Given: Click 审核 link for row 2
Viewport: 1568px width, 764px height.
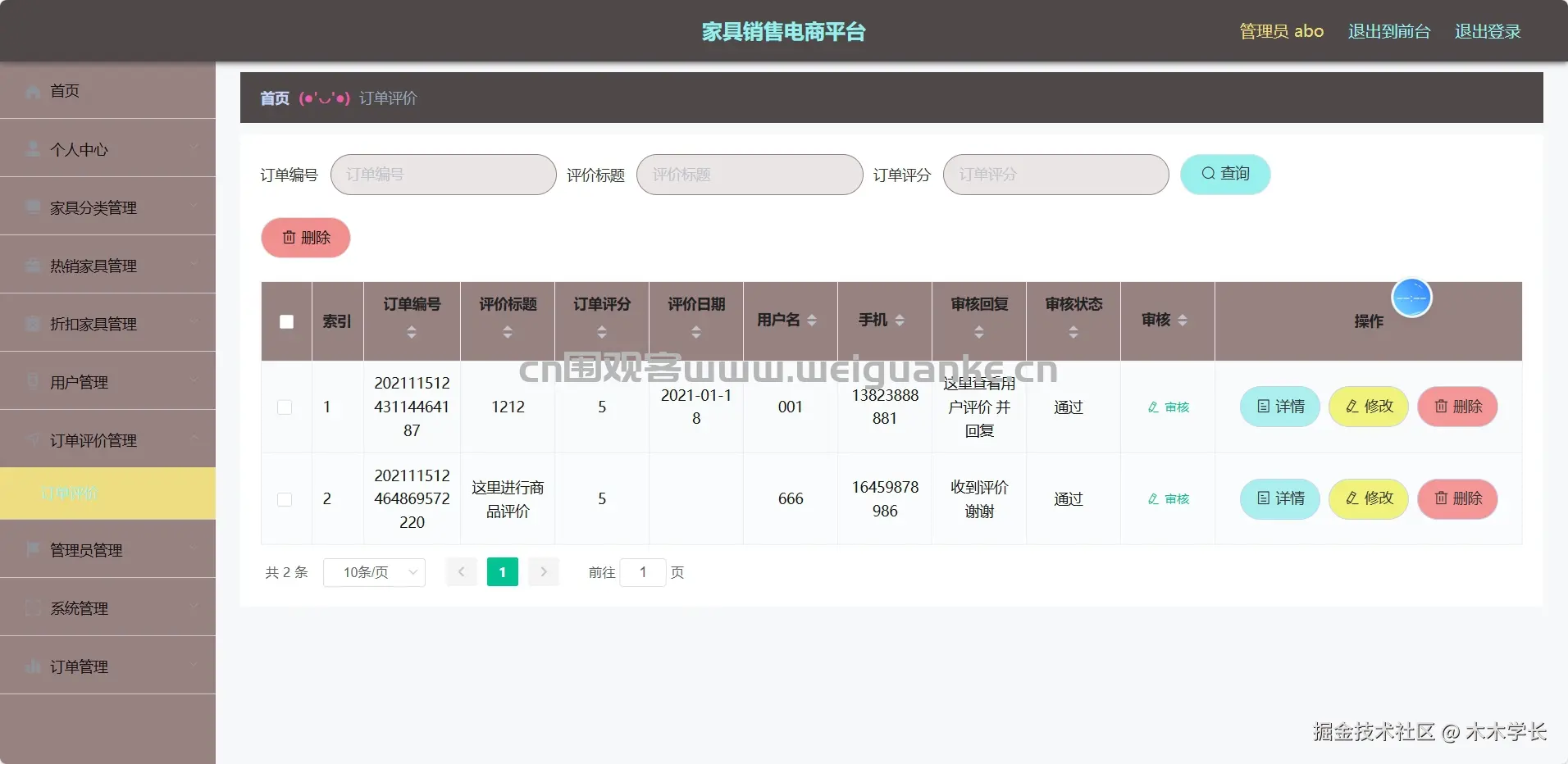Looking at the screenshot, I should (x=1168, y=499).
